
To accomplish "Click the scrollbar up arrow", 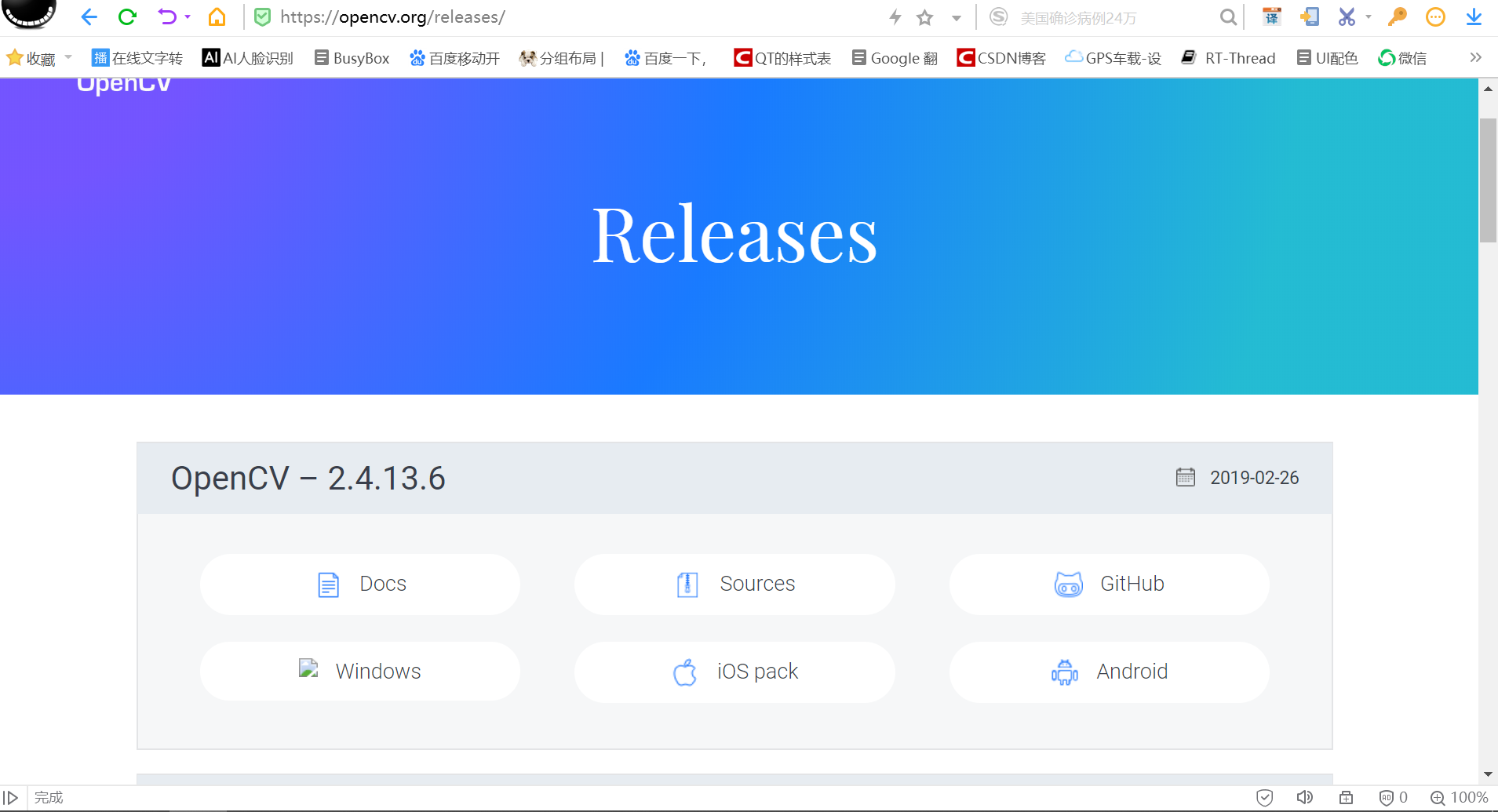I will tap(1488, 89).
